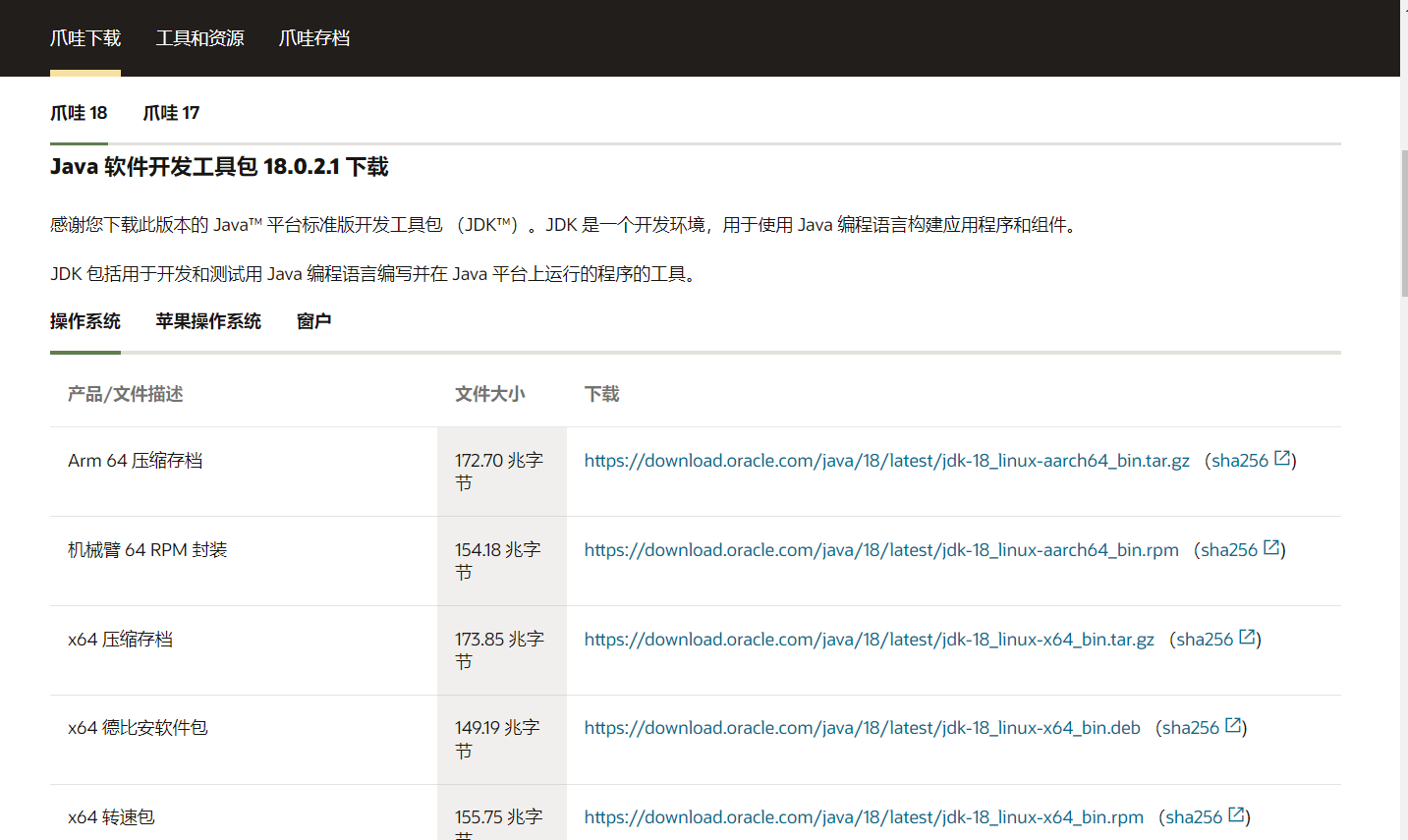Switch to the 工具和资源 tab
1408x840 pixels.
(x=199, y=38)
